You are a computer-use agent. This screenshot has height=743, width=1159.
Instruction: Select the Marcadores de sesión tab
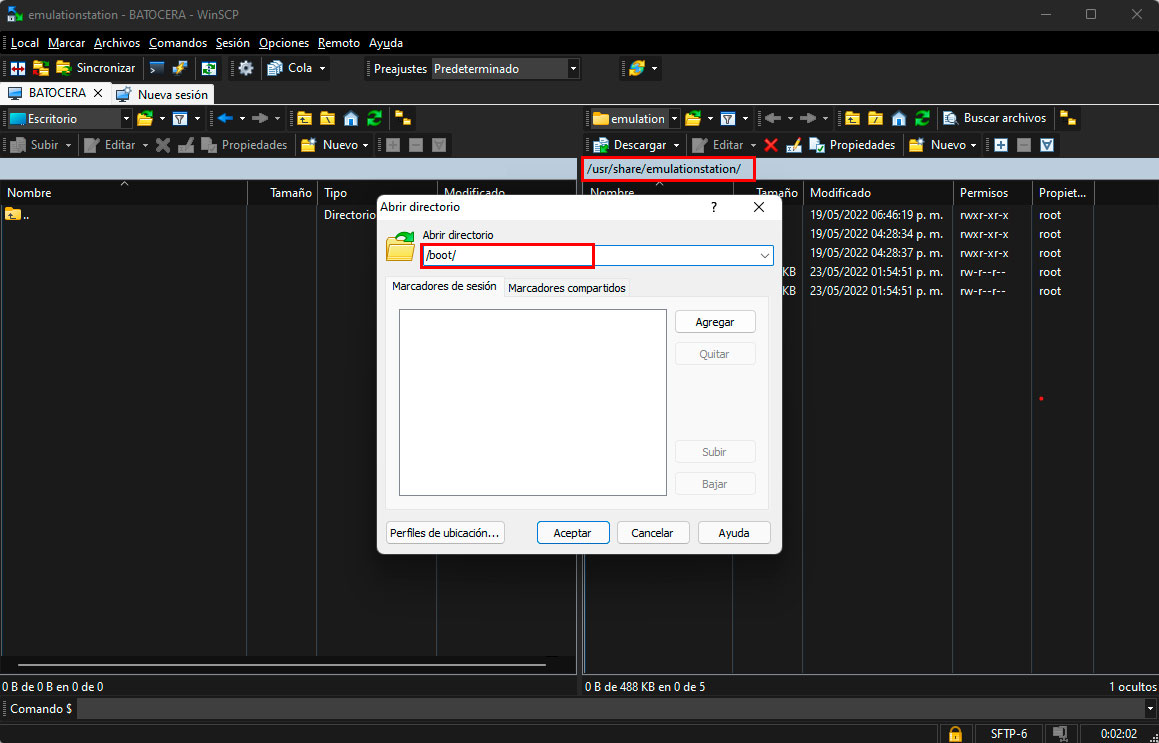pos(444,286)
